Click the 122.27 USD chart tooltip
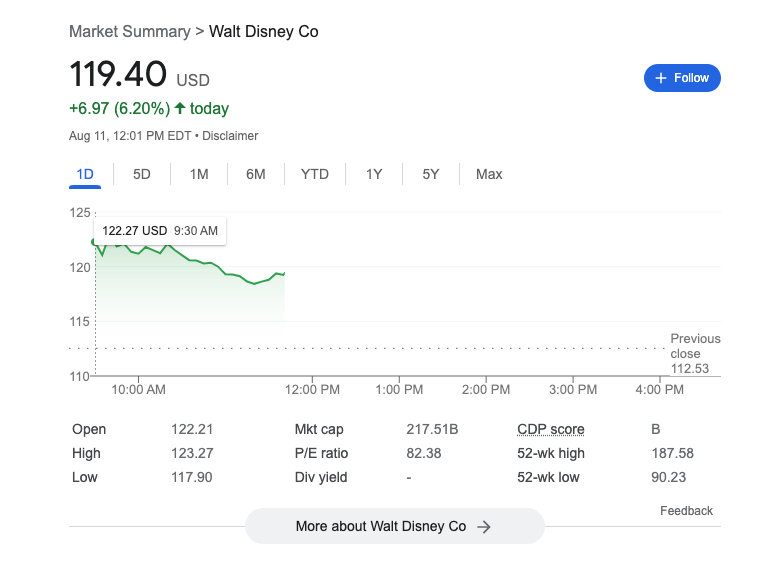Viewport: 770px width, 572px height. [160, 231]
